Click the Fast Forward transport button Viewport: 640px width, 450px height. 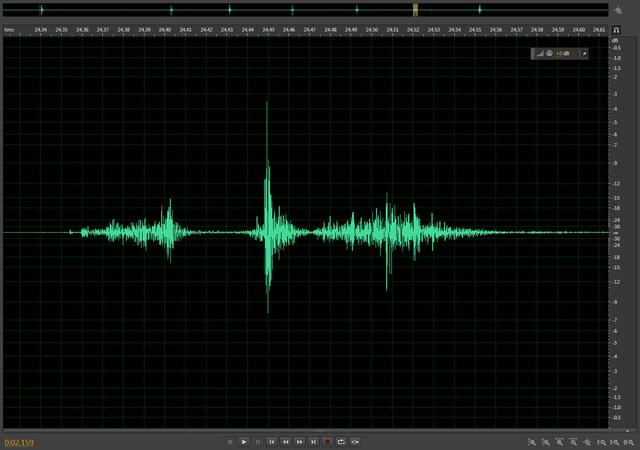(x=300, y=442)
